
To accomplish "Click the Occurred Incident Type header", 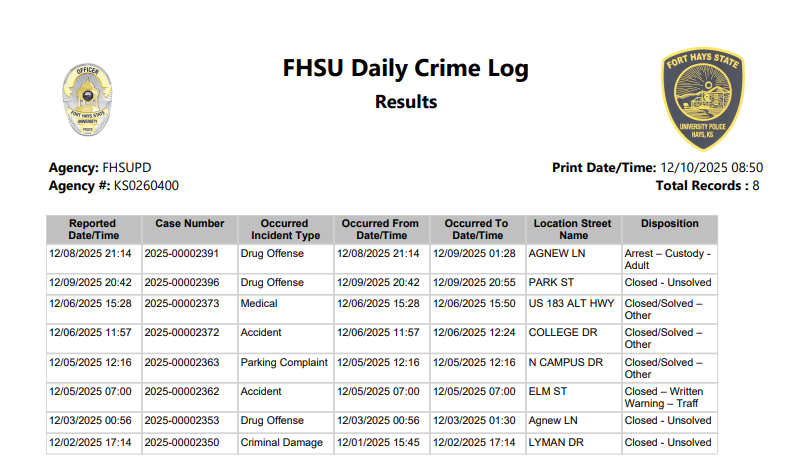I will click(x=284, y=229).
